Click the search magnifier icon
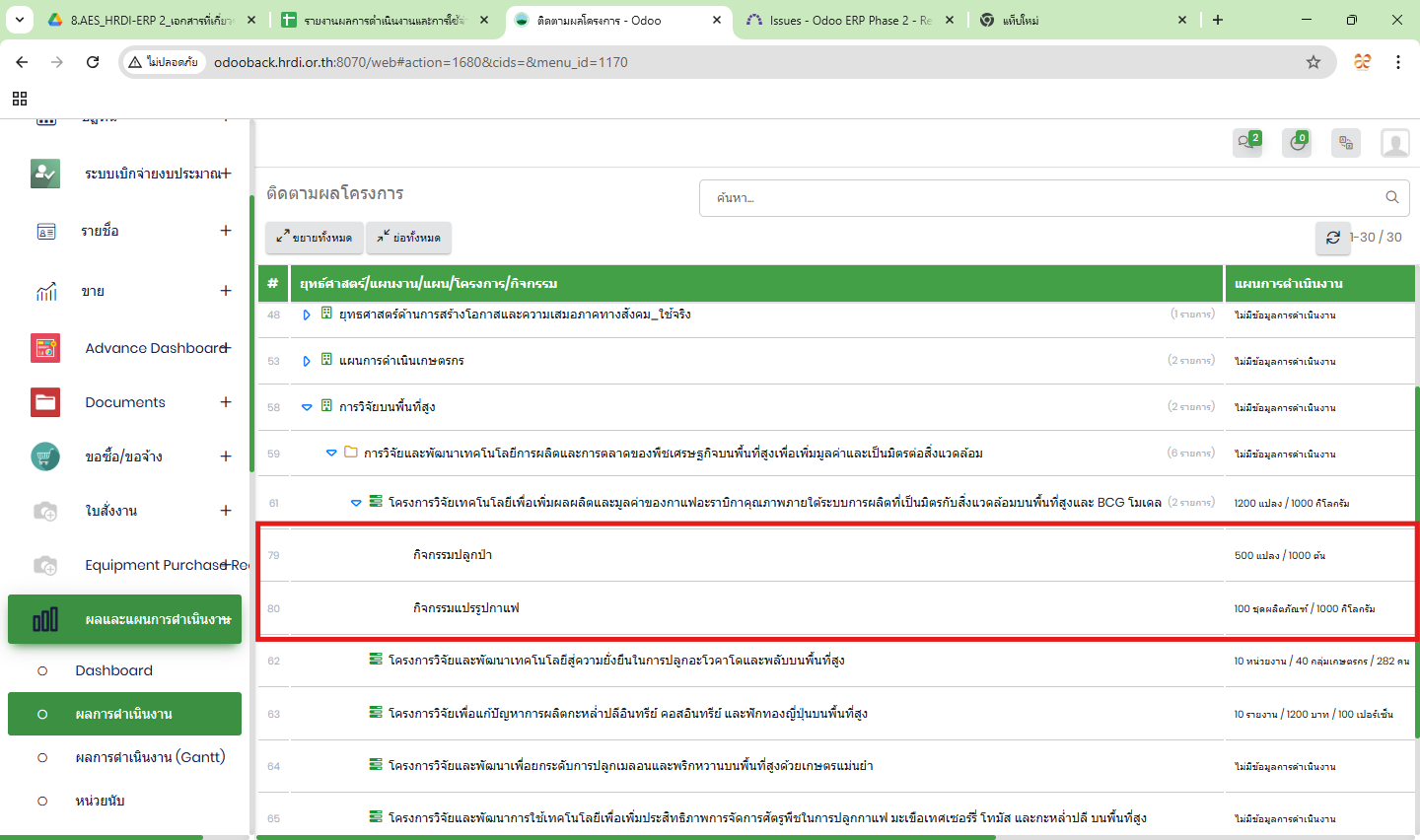Screen dimensions: 1420x840 click(x=1391, y=197)
